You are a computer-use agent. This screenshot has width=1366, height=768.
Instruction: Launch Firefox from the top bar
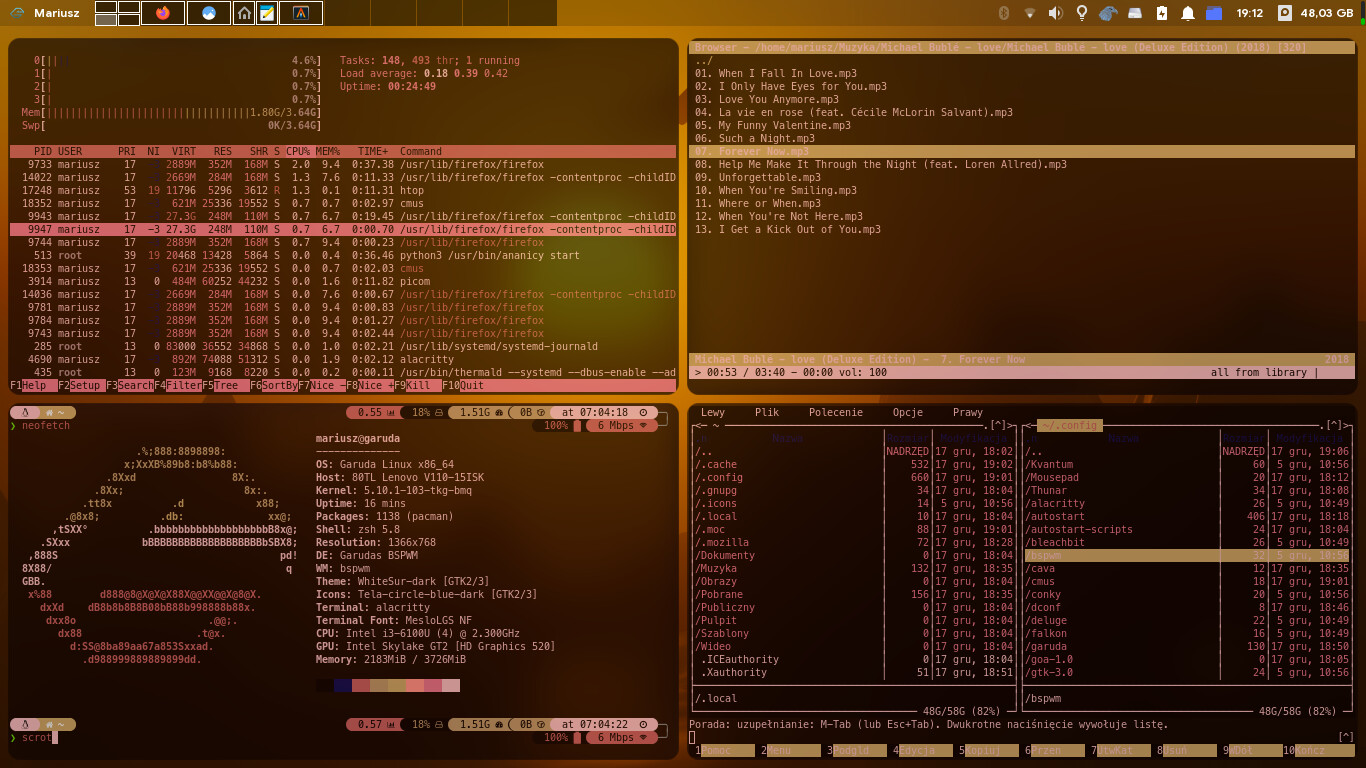163,13
